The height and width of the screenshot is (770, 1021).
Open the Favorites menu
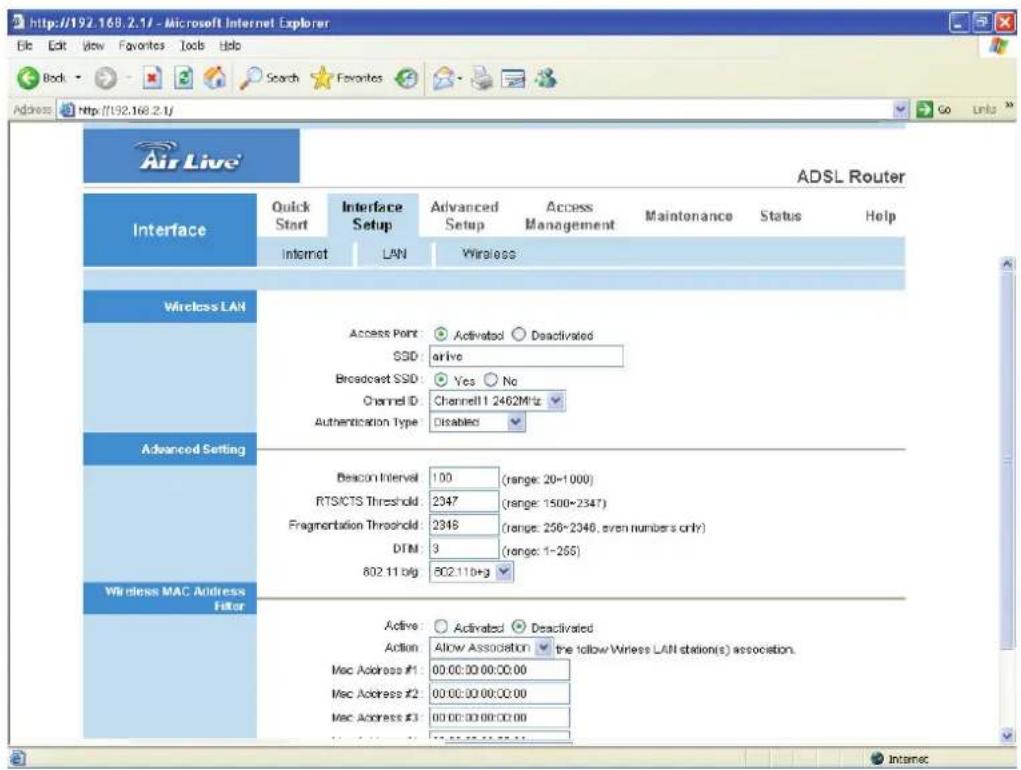click(141, 46)
